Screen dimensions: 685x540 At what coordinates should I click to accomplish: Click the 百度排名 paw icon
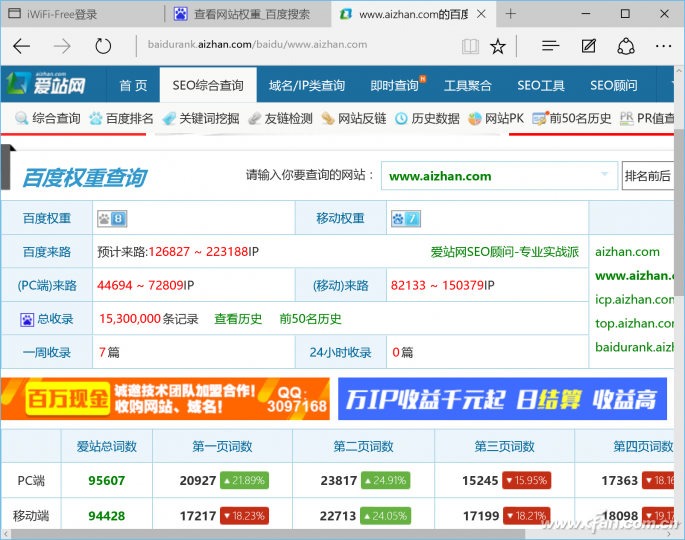tap(96, 118)
